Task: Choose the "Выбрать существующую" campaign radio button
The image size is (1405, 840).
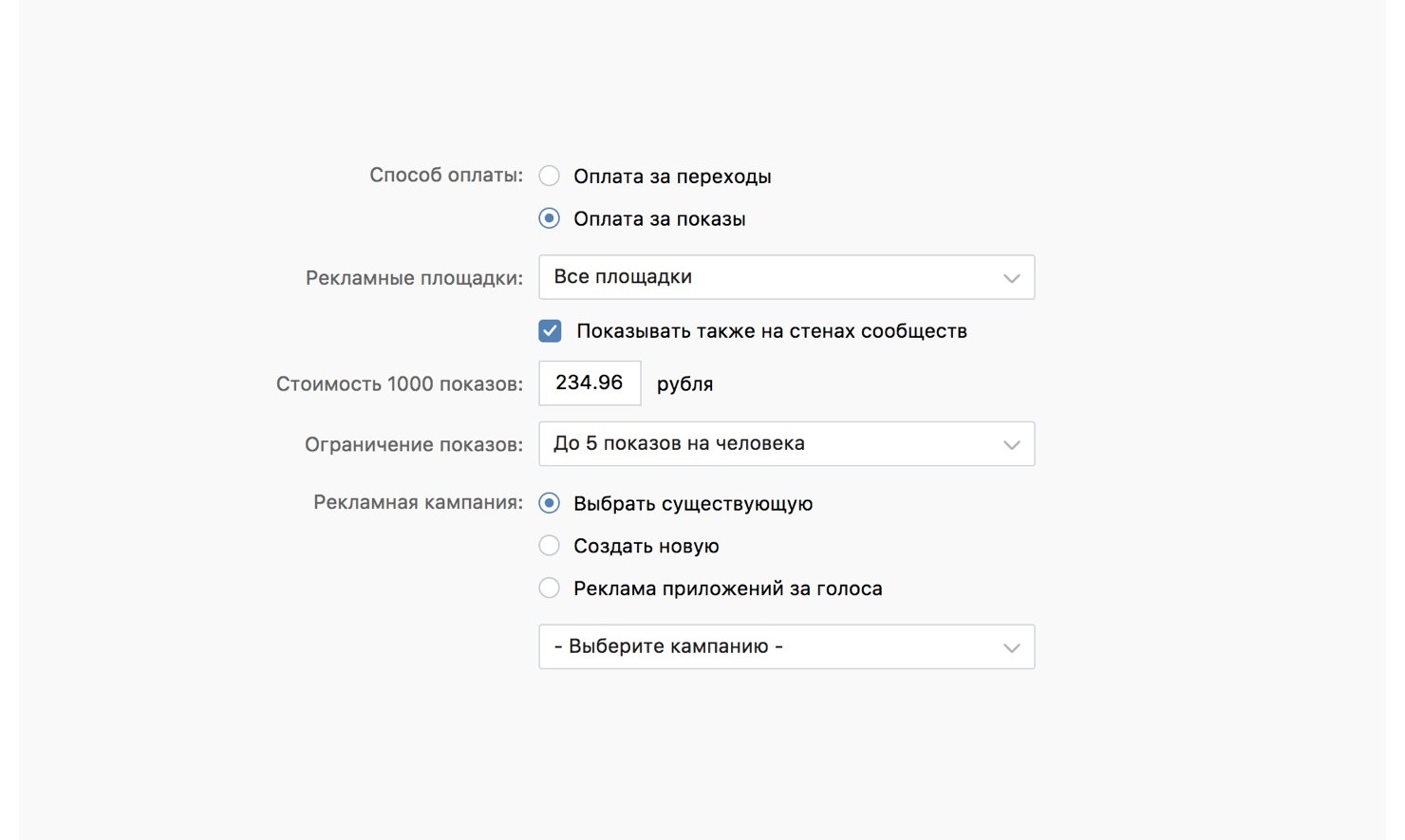Action: (549, 503)
